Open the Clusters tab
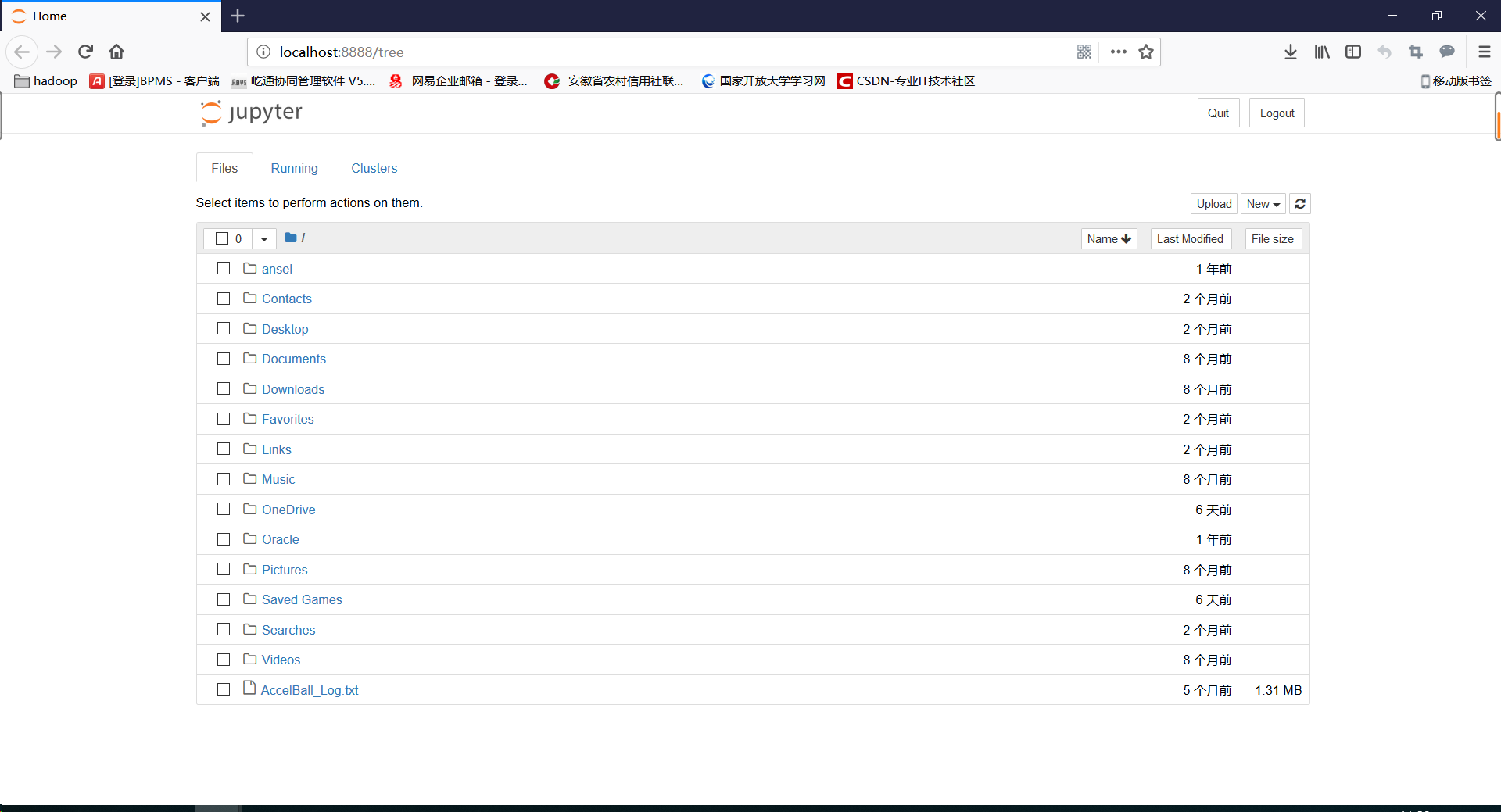The height and width of the screenshot is (812, 1501). click(374, 168)
